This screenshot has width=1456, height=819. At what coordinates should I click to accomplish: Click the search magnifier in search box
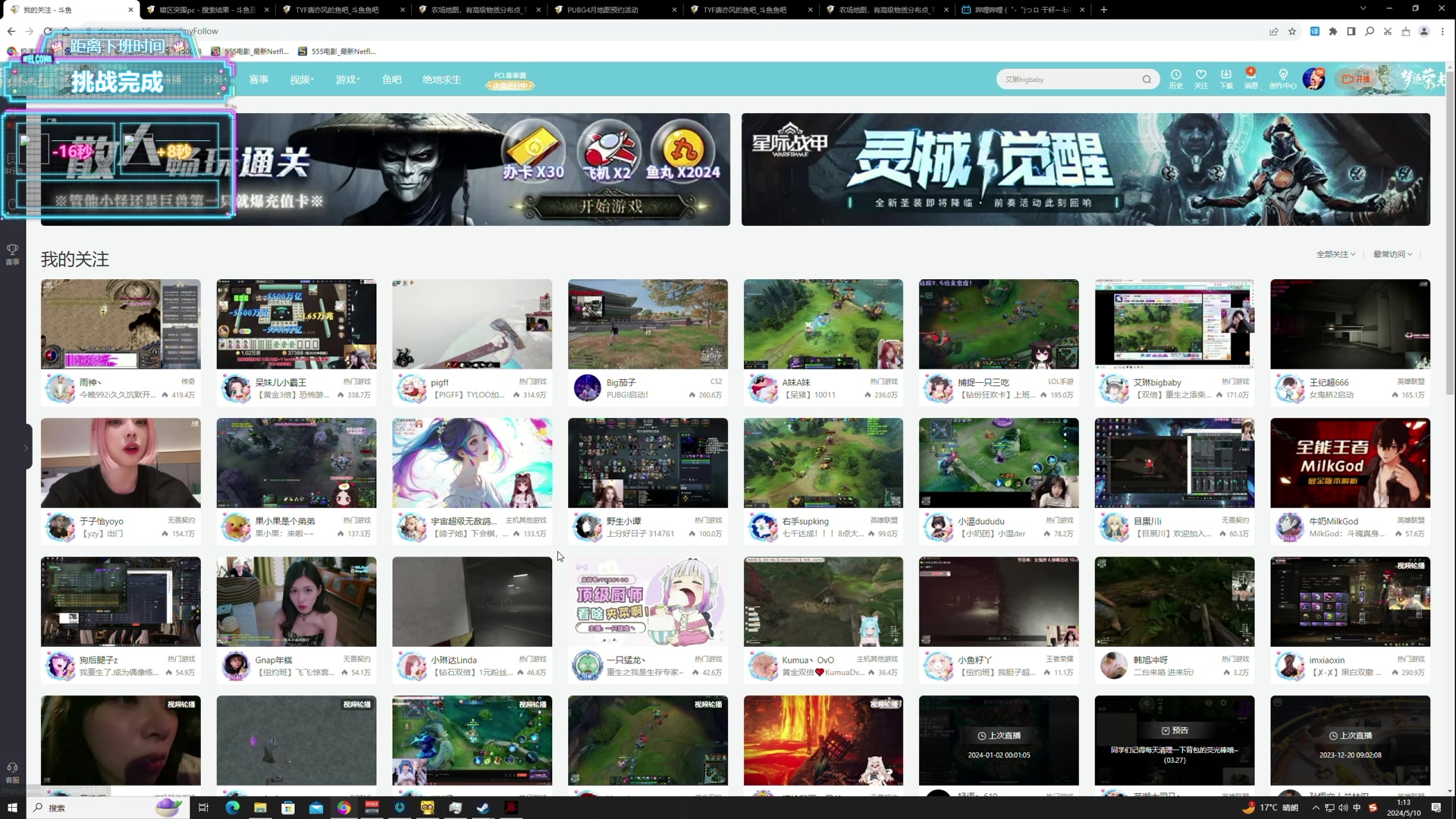[1146, 80]
